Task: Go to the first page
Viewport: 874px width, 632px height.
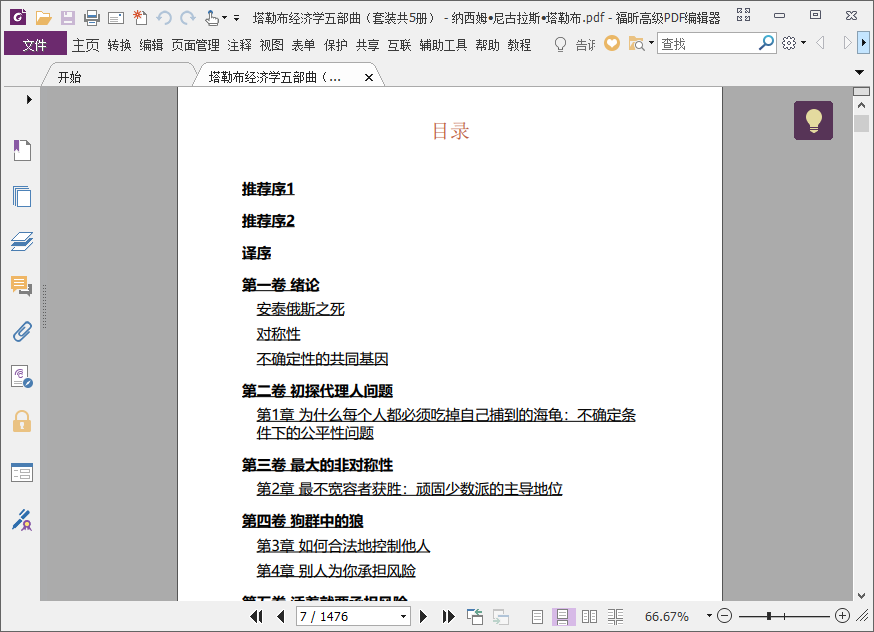Action: [256, 616]
